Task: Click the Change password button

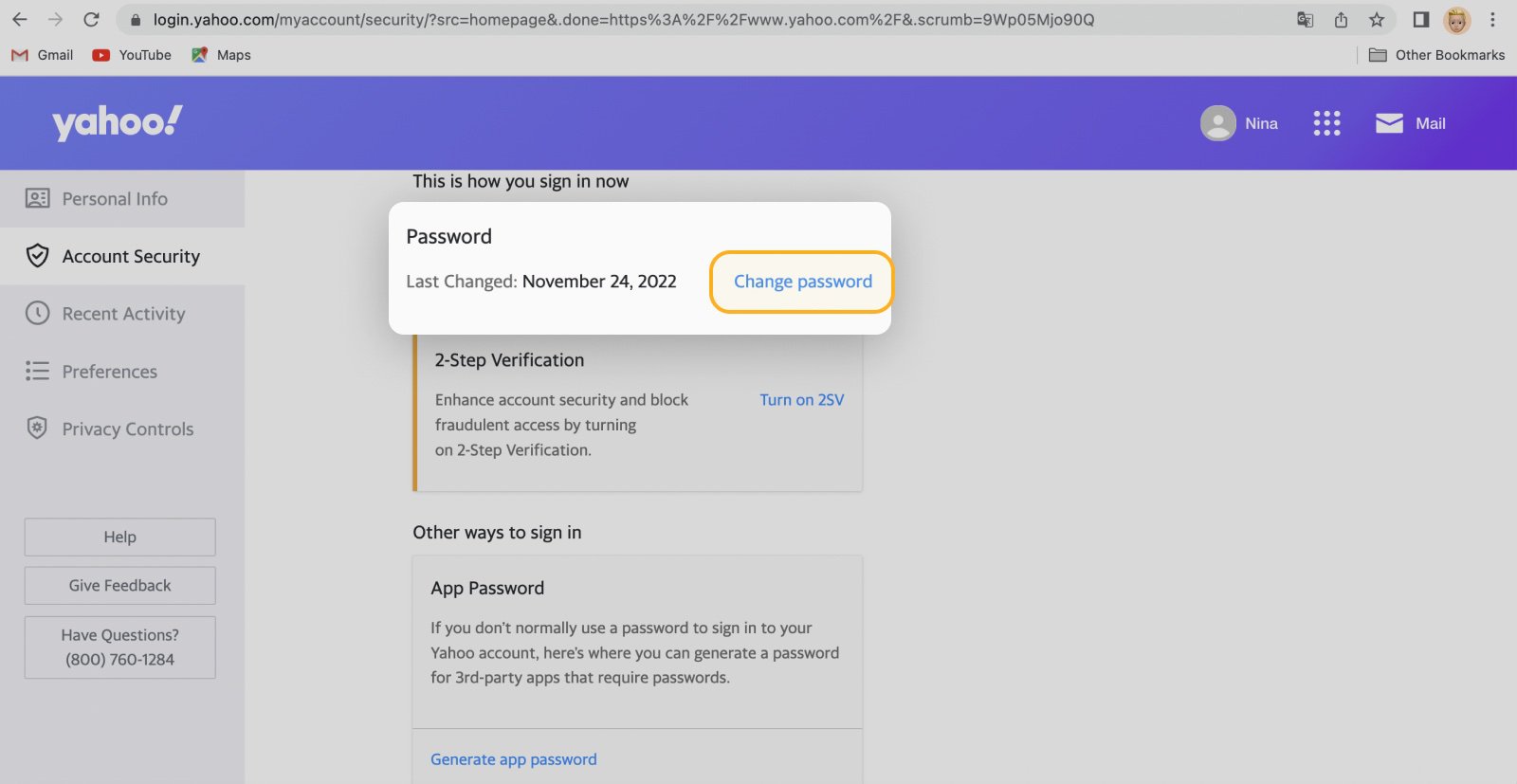Action: [801, 281]
